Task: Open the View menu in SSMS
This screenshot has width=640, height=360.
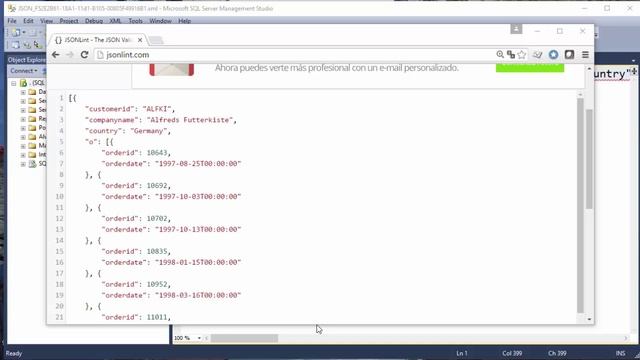Action: (46, 21)
